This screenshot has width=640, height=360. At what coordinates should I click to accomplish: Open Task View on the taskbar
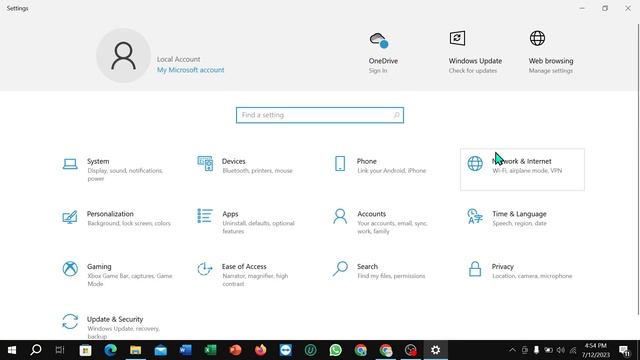[60, 350]
